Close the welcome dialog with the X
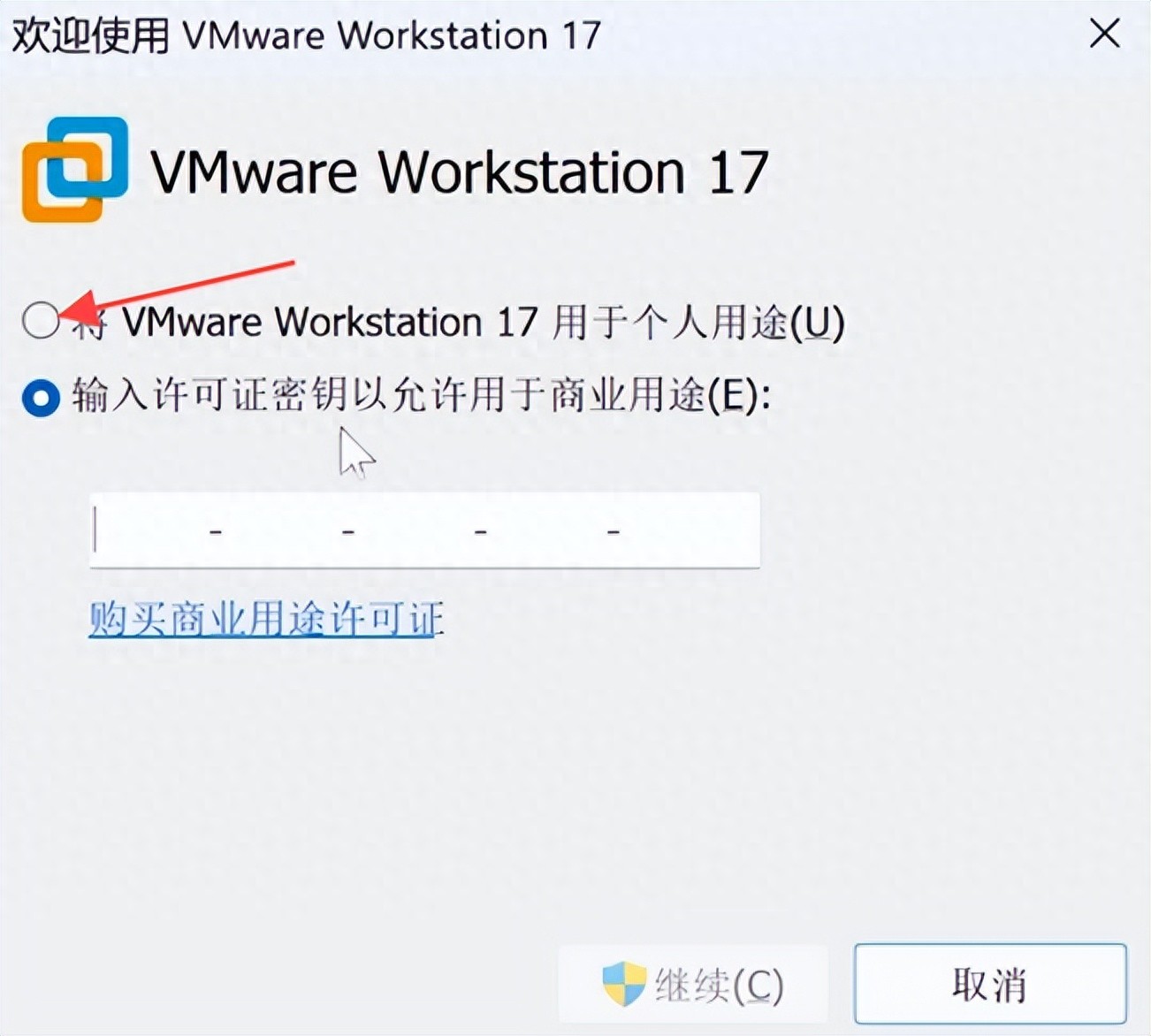This screenshot has width=1151, height=1036. [1105, 34]
